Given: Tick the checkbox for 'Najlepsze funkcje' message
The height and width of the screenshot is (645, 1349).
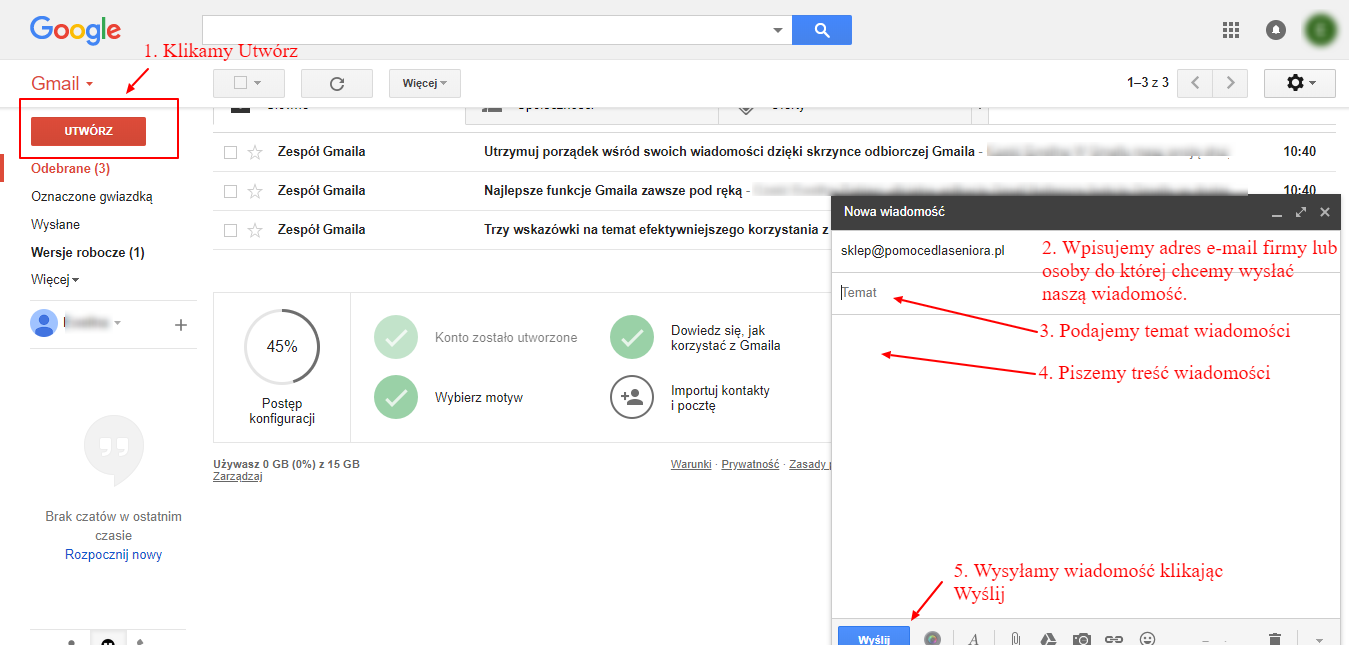Looking at the screenshot, I should 230,191.
